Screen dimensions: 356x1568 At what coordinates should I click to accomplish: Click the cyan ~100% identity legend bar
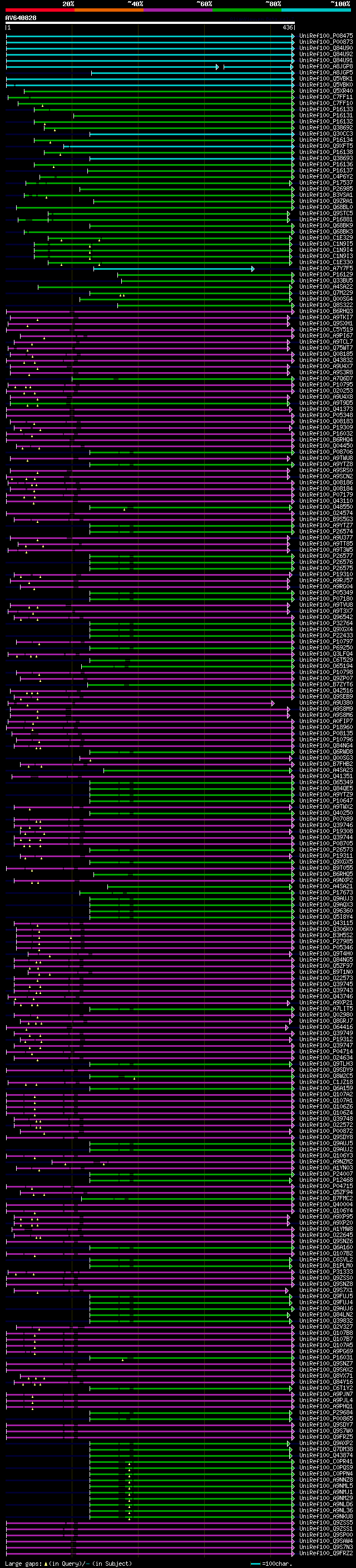[317, 10]
